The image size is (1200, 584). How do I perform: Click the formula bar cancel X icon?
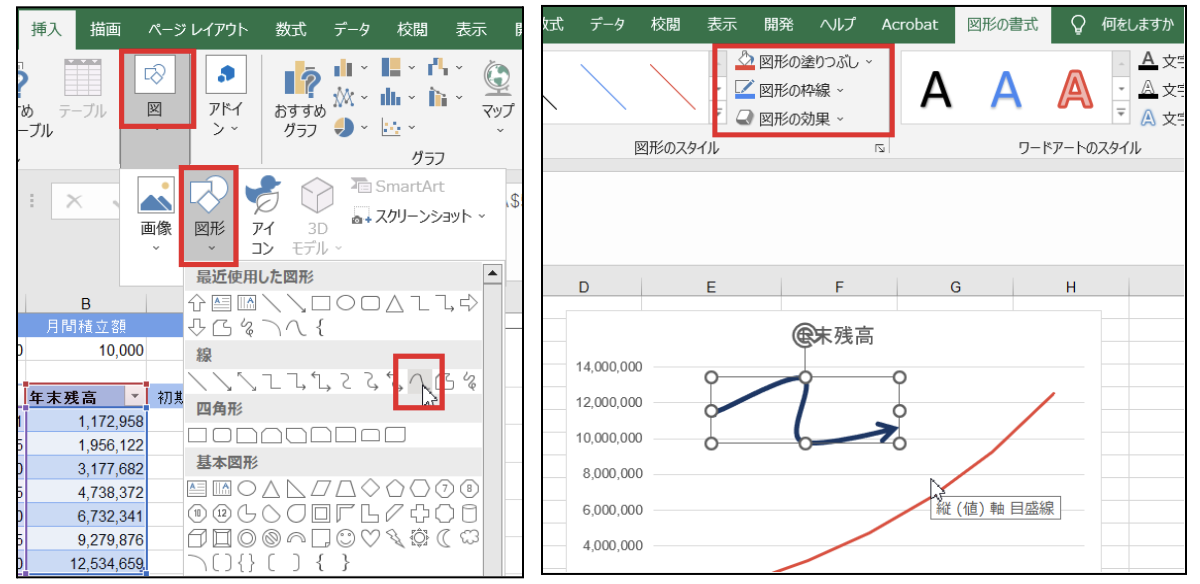74,200
